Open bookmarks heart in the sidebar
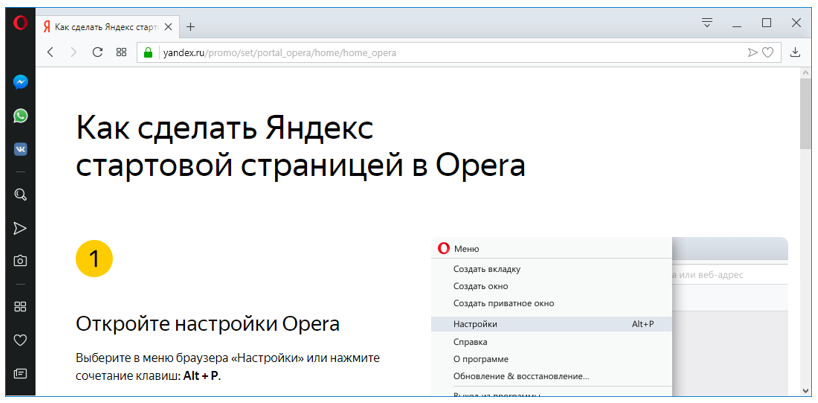The image size is (818, 403). (20, 340)
